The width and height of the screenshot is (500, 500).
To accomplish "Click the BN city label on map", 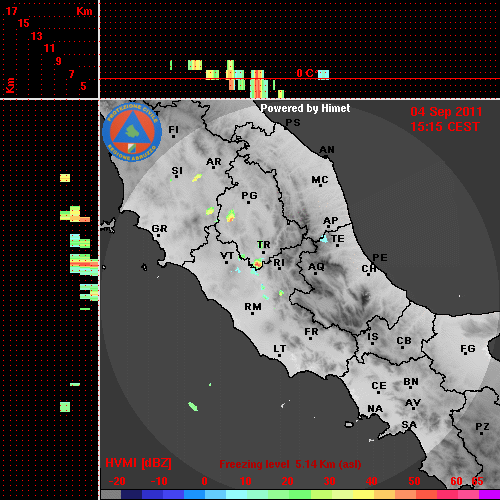I will click(x=411, y=381).
